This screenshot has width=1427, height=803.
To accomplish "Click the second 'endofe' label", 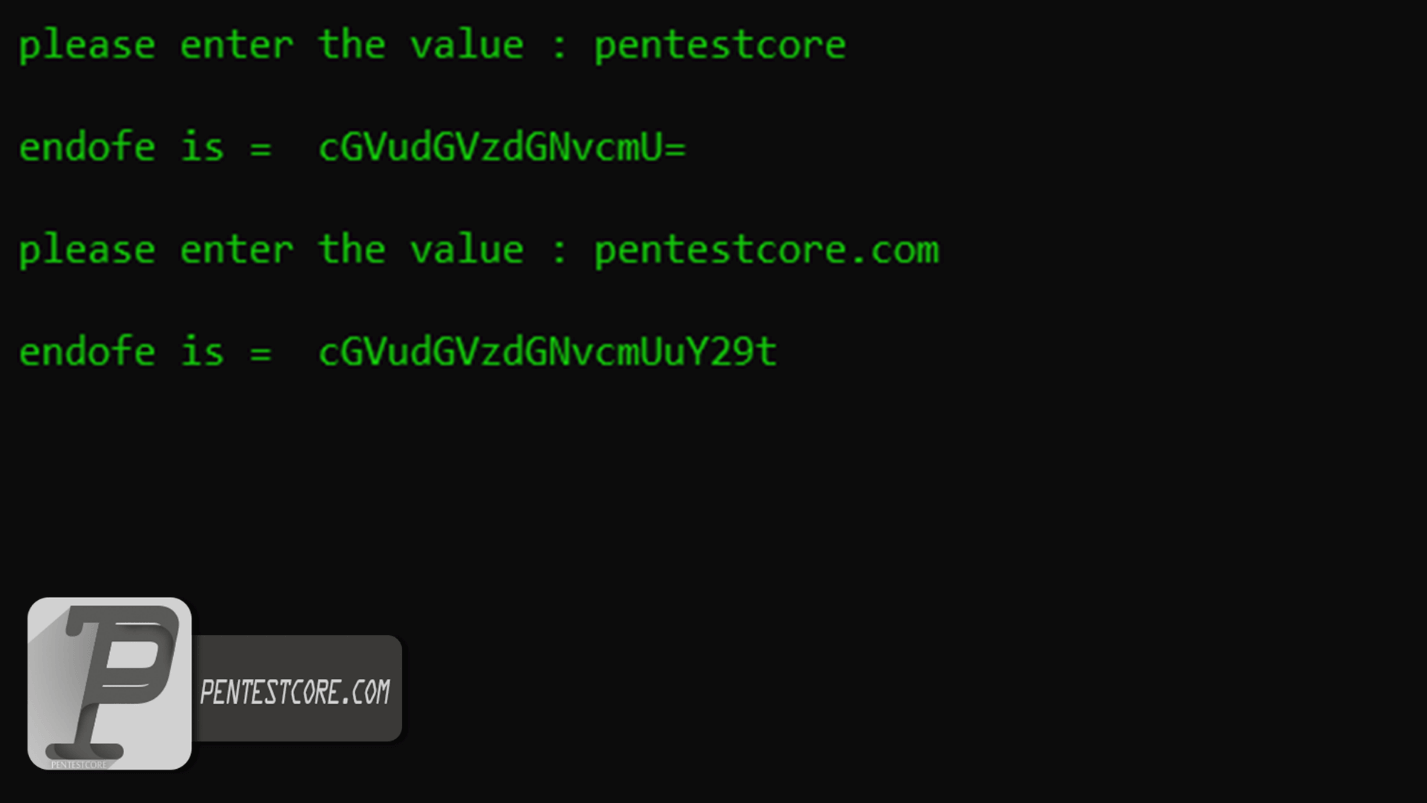I will click(87, 352).
